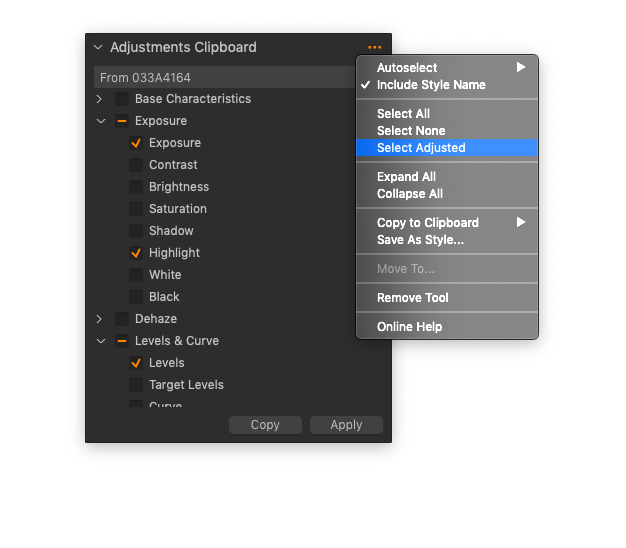Choose Save As Style... menu entry
Viewport: 626px width, 548px height.
tap(447, 240)
